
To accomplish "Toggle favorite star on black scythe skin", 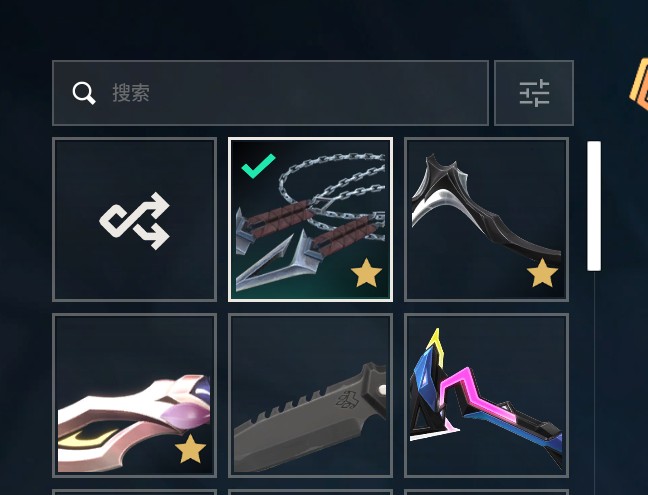I will click(542, 273).
